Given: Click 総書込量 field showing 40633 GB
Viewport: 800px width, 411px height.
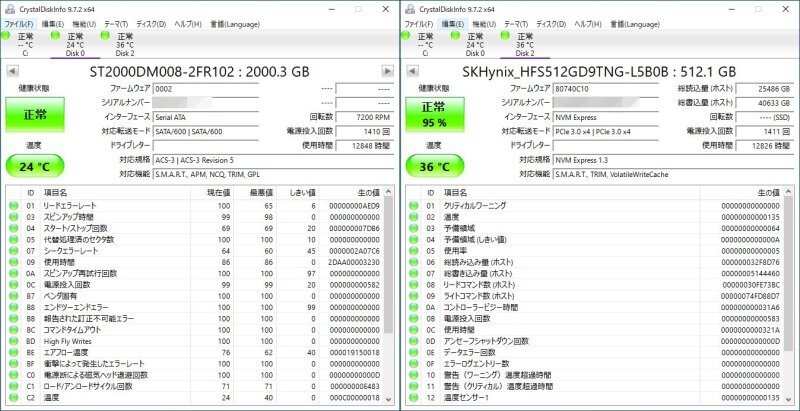Looking at the screenshot, I should [x=764, y=103].
